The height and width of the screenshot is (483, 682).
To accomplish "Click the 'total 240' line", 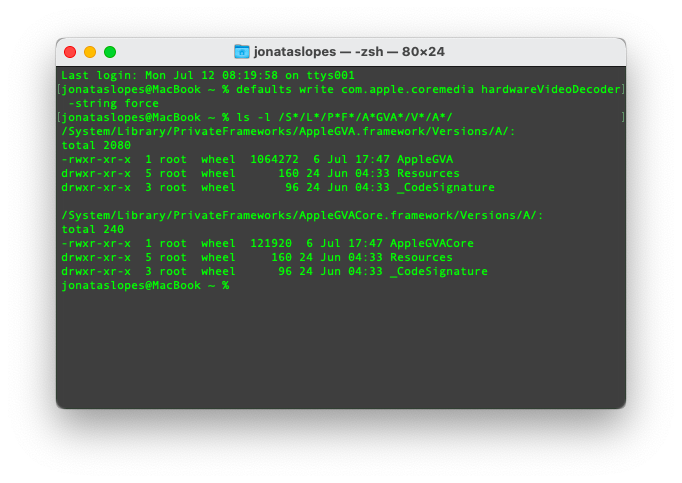I will point(93,229).
